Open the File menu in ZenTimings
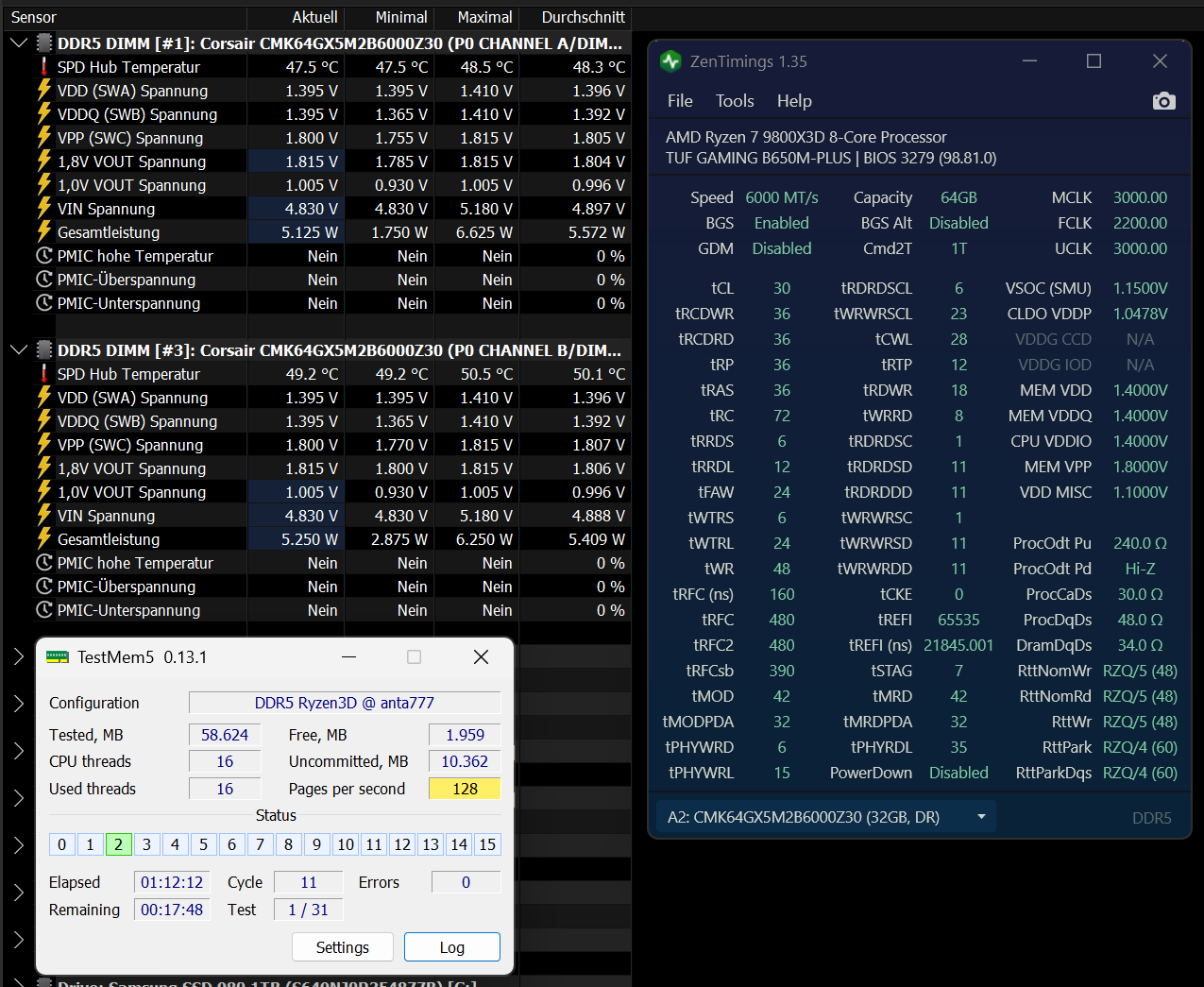 click(x=680, y=101)
